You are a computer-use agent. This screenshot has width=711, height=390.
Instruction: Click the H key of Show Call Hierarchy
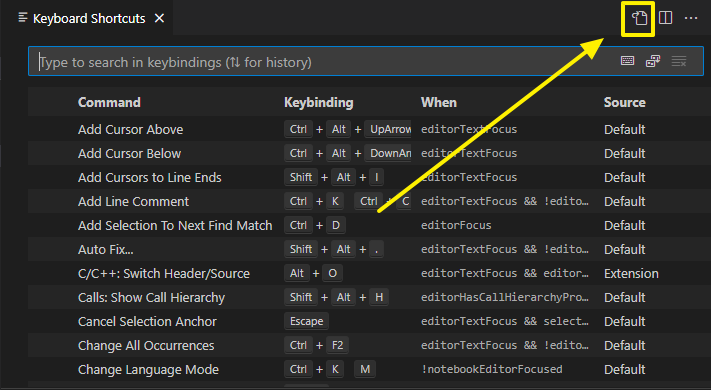click(x=379, y=297)
